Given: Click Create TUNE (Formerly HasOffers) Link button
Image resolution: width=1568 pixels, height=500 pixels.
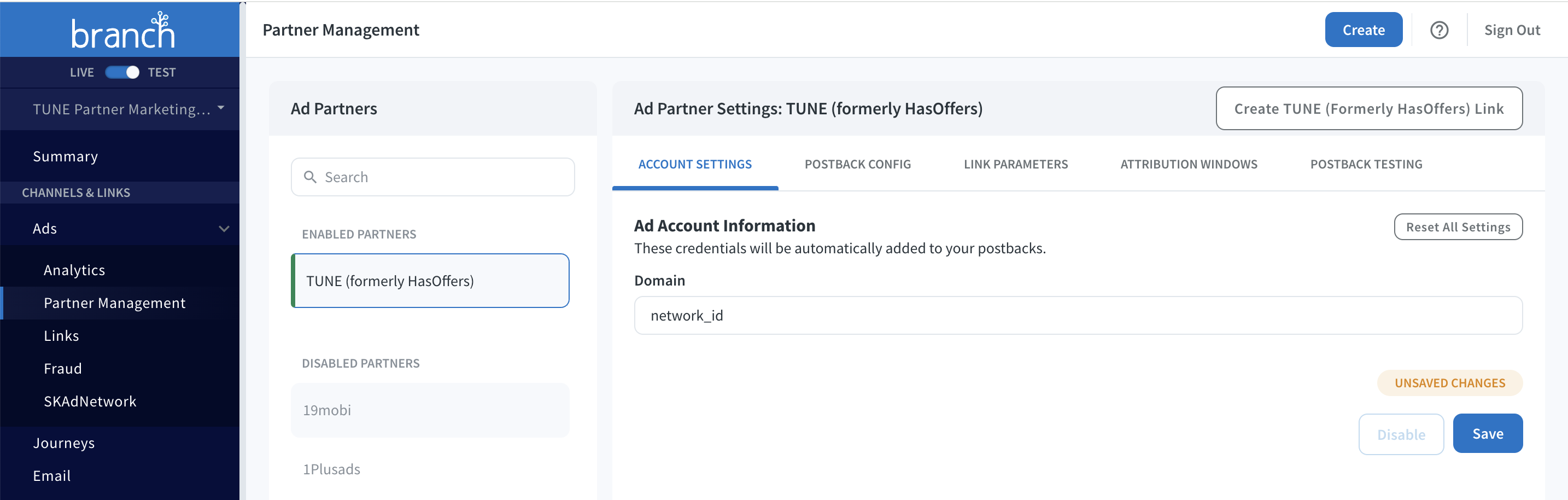Looking at the screenshot, I should (x=1369, y=108).
